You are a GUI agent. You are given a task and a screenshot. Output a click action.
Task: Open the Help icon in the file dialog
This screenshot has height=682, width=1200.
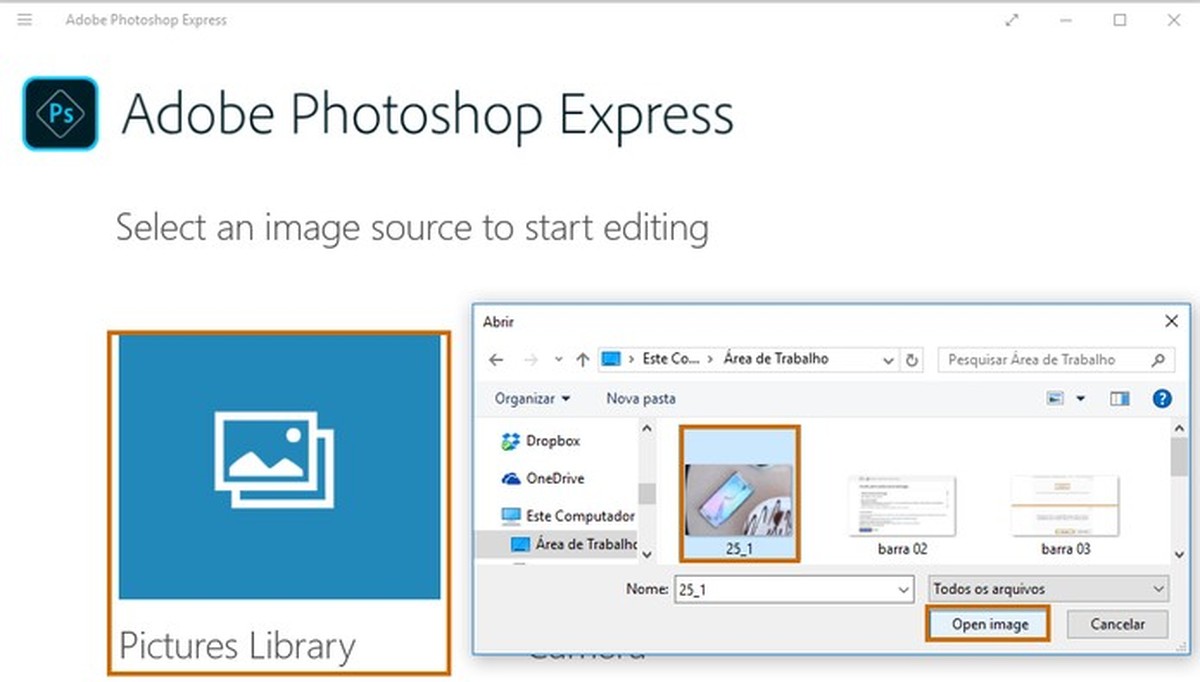tap(1162, 398)
